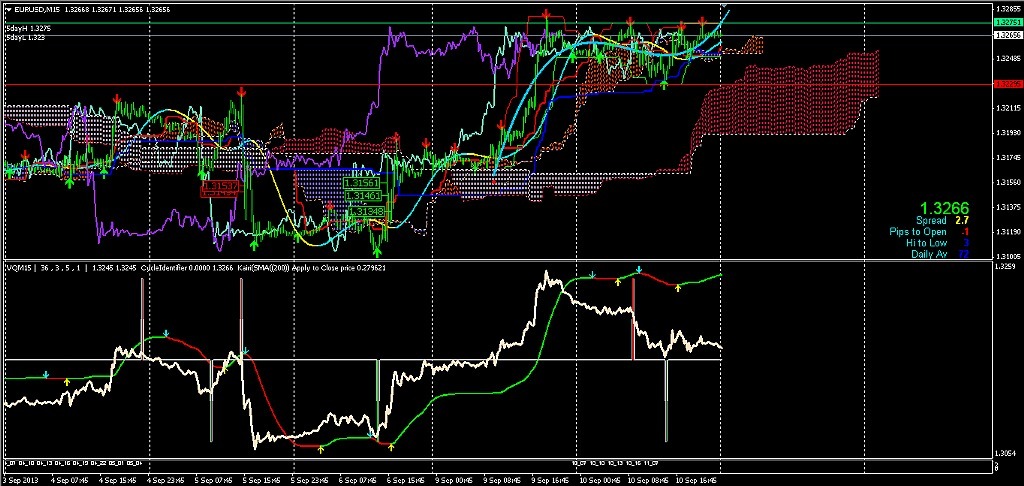This screenshot has width=1024, height=486.
Task: Click the triangle arrow beside EURUSD,M15 title
Action: click(x=8, y=8)
